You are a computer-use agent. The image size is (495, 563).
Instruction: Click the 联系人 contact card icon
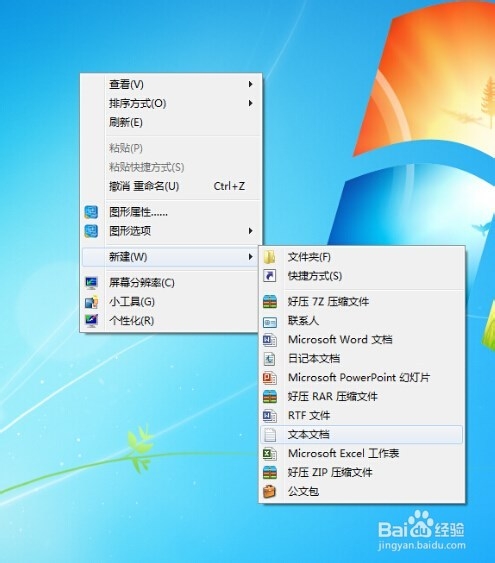pyautogui.click(x=270, y=322)
